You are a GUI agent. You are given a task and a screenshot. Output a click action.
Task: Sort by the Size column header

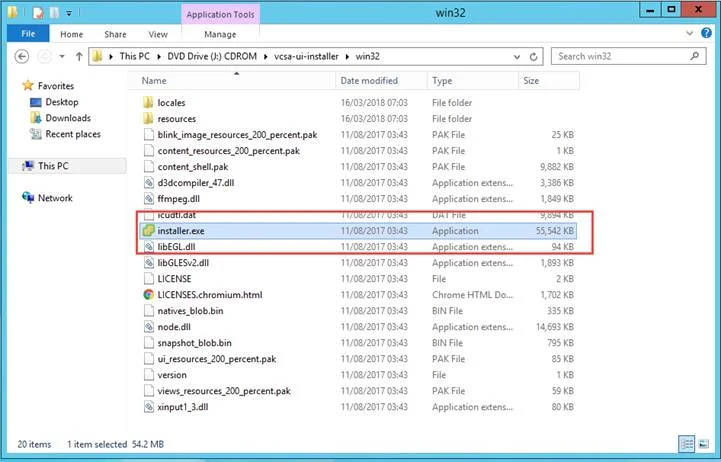[549, 81]
